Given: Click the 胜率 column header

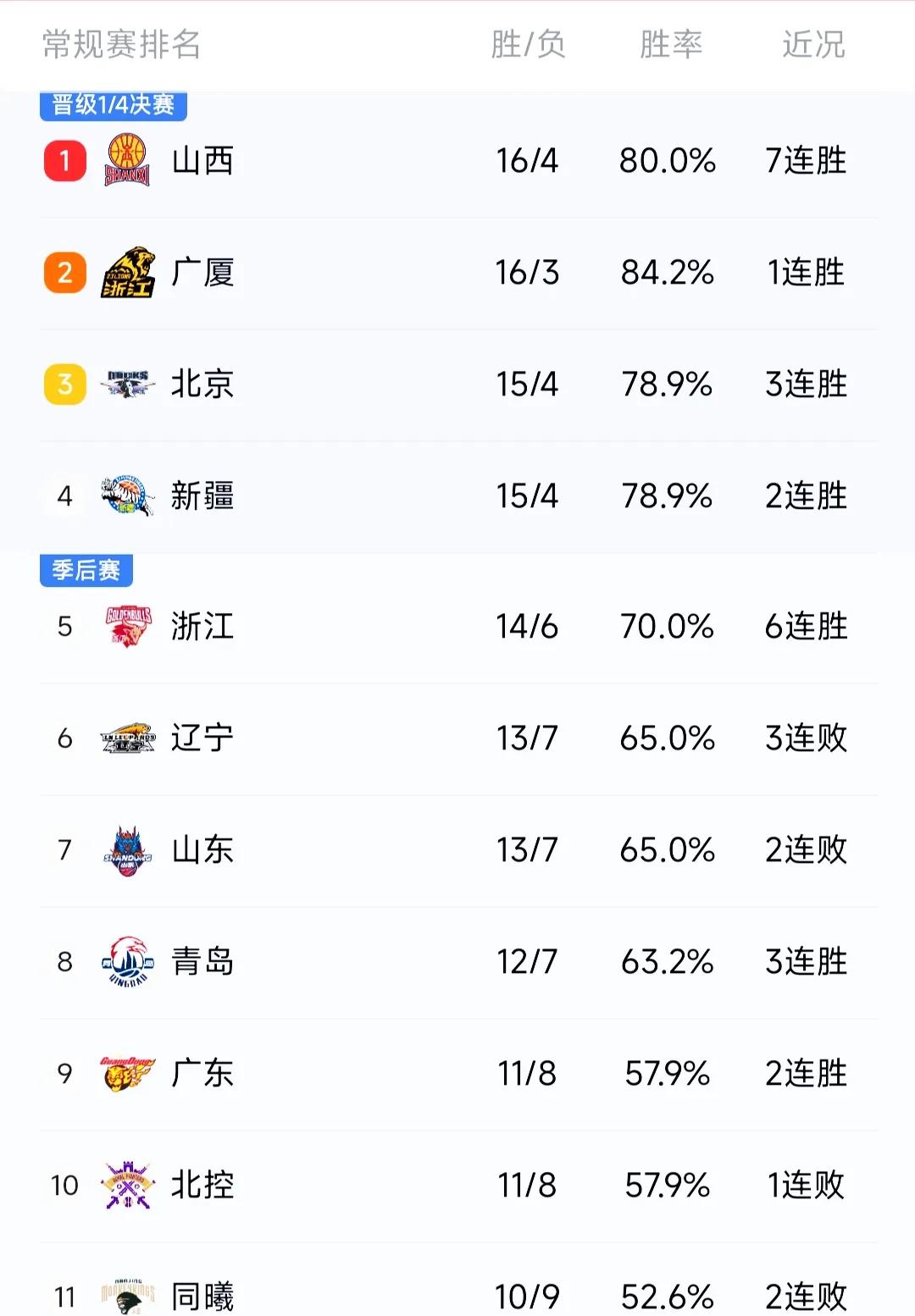Looking at the screenshot, I should (x=671, y=44).
